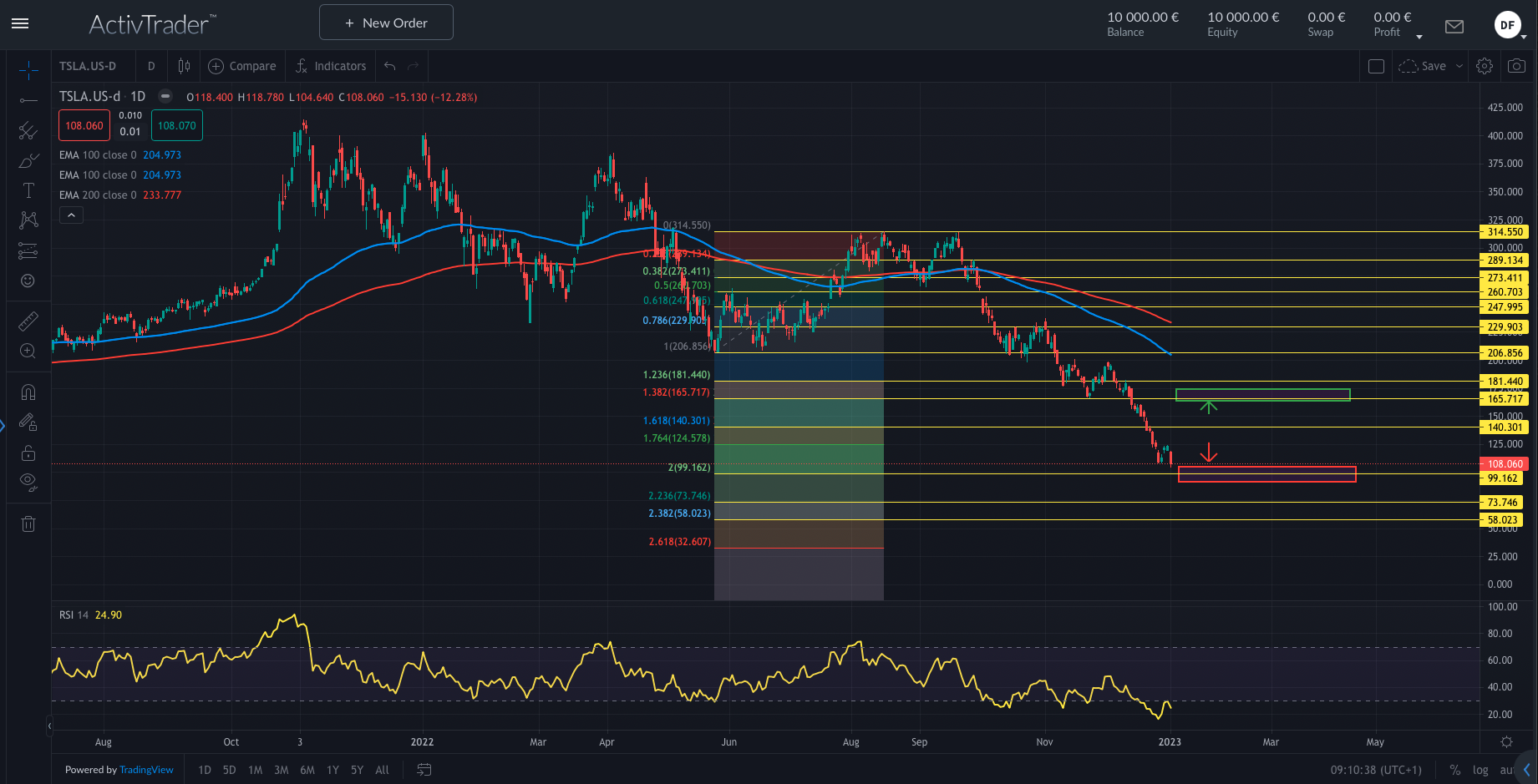Screen dimensions: 1538x784
Task: Open the emoji icons tool
Action: 28,281
